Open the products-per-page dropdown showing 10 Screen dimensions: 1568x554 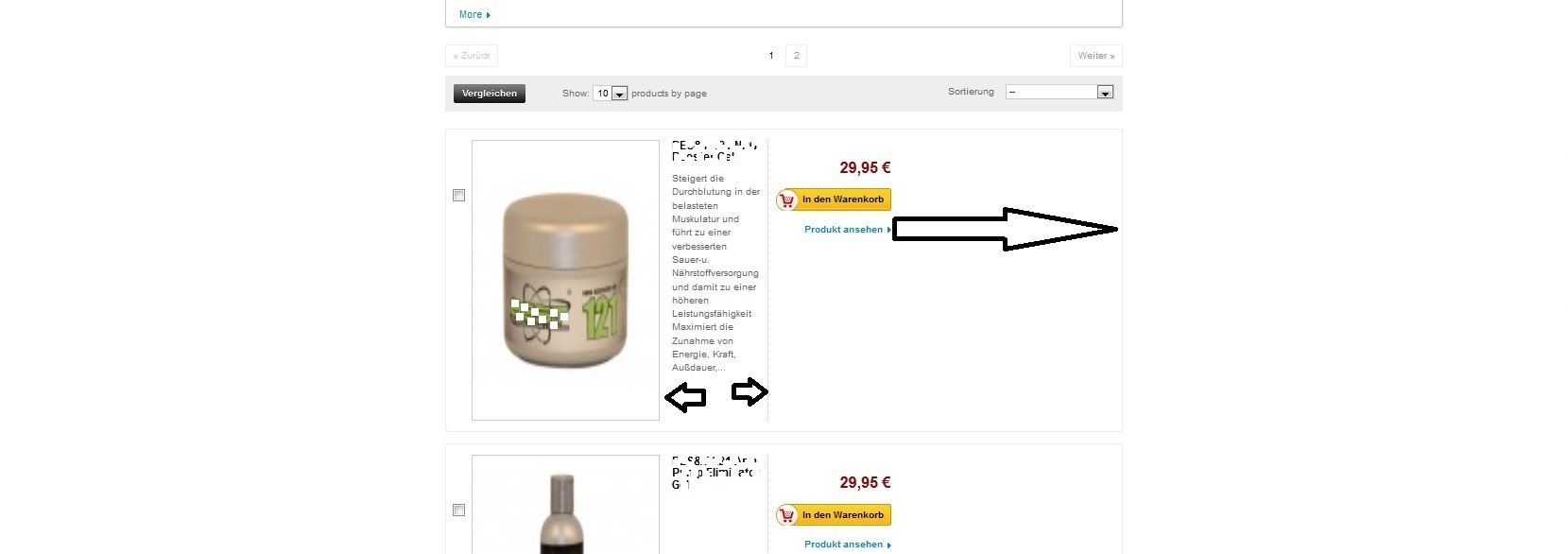[x=611, y=94]
